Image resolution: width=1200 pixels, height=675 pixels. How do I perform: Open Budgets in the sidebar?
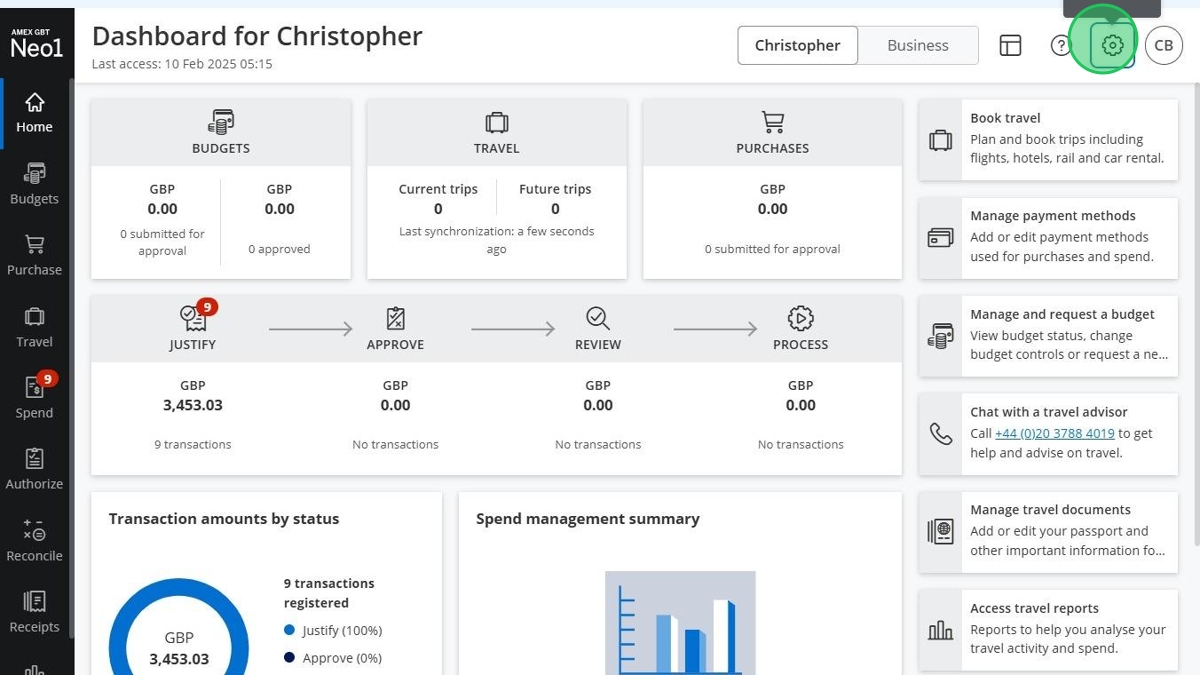tap(34, 185)
